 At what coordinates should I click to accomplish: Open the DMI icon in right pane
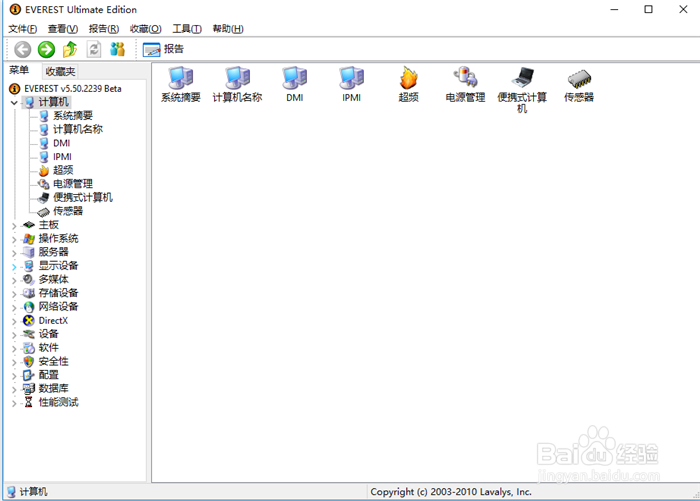coord(295,84)
